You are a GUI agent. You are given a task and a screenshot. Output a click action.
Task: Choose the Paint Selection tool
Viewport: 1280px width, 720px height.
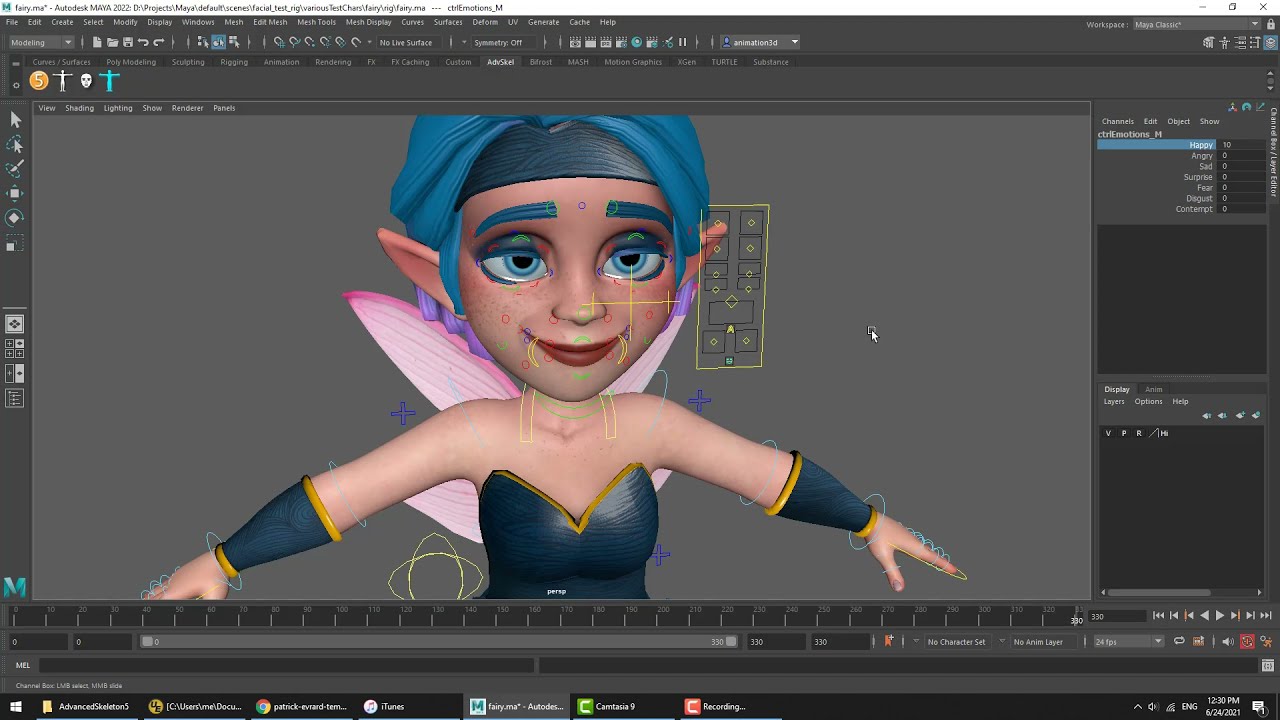15,169
